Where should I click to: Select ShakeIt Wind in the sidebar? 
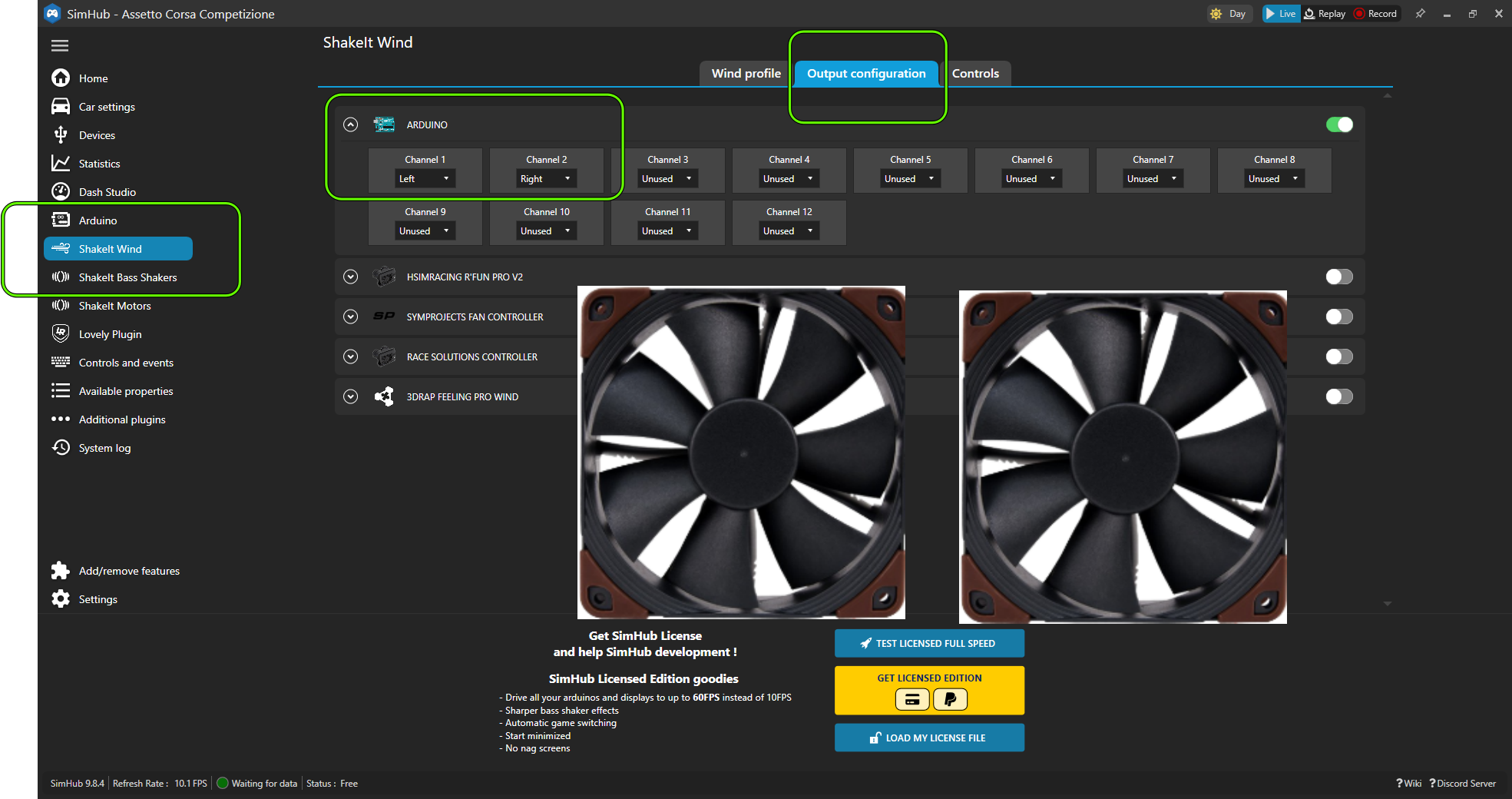118,249
